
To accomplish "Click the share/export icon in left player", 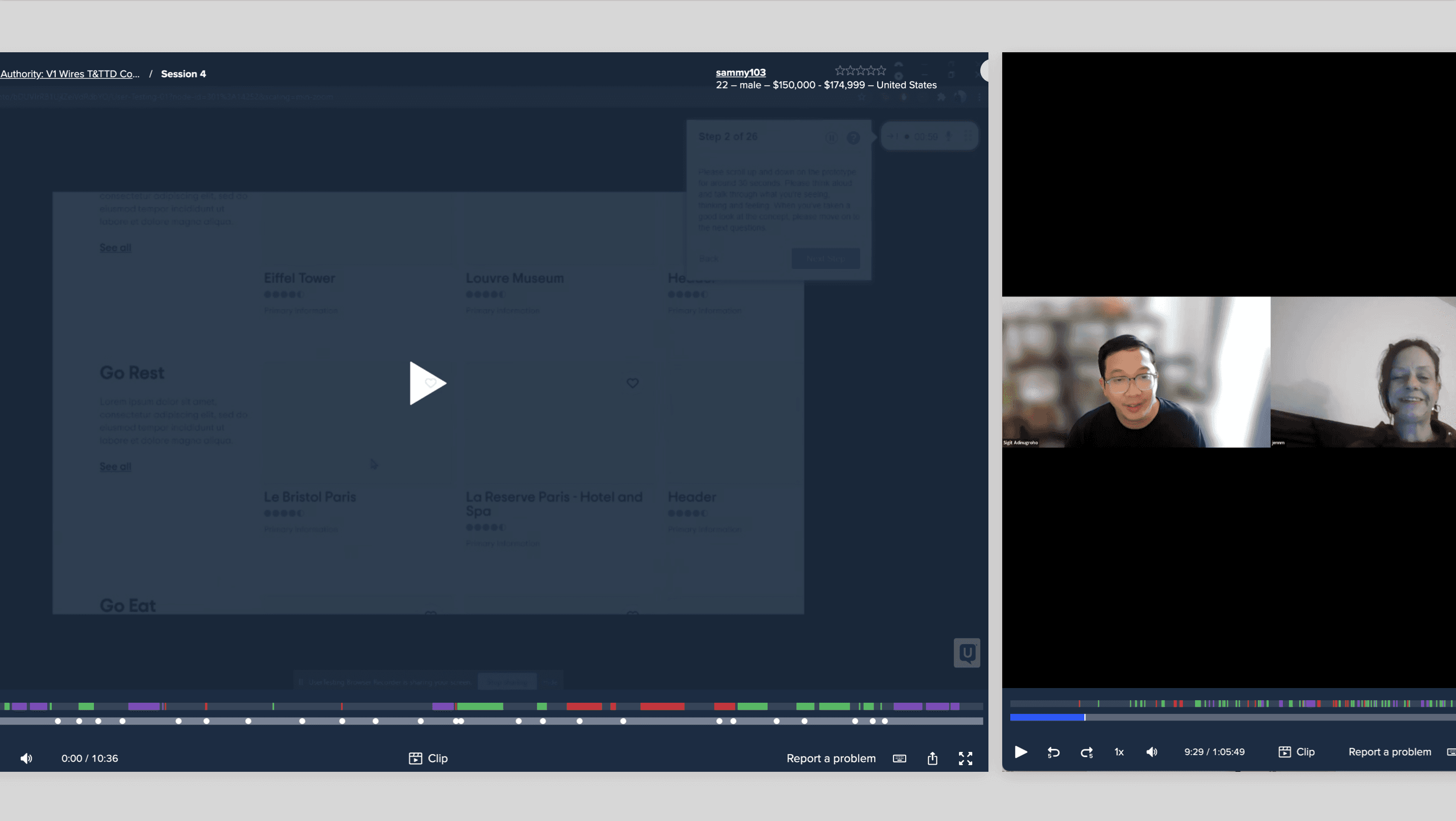I will (932, 758).
